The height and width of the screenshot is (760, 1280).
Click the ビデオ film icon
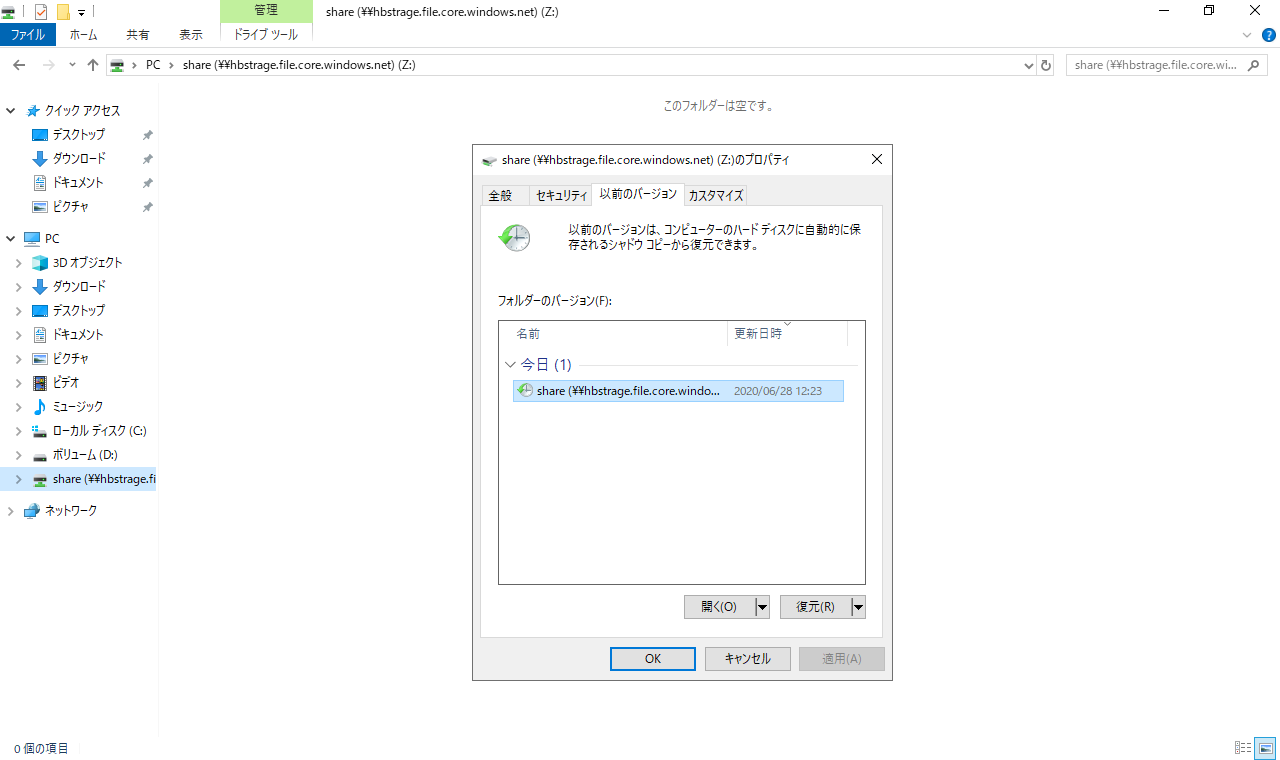point(40,383)
